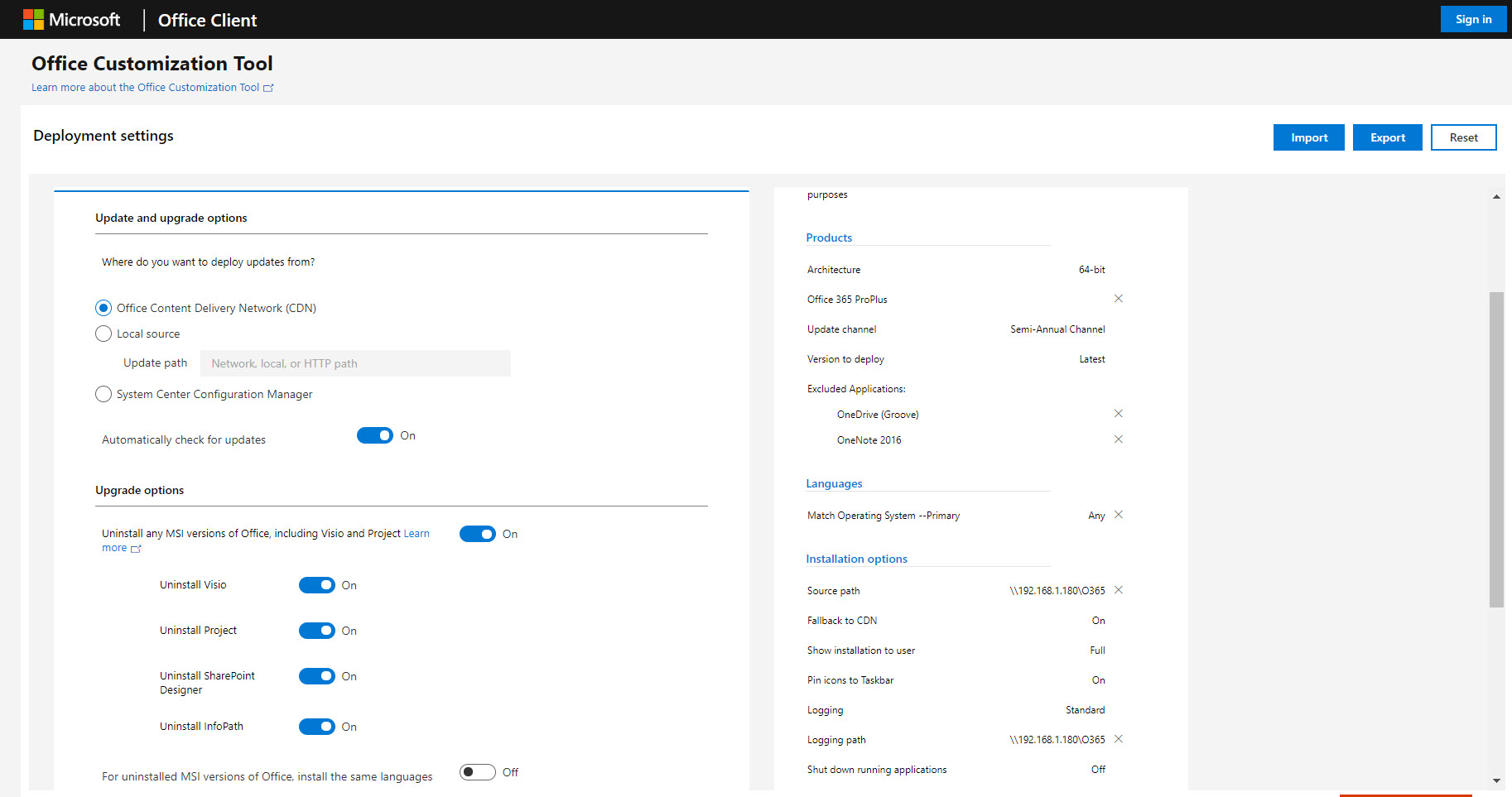Remove the Logging path setting
The height and width of the screenshot is (797, 1512).
(1118, 739)
